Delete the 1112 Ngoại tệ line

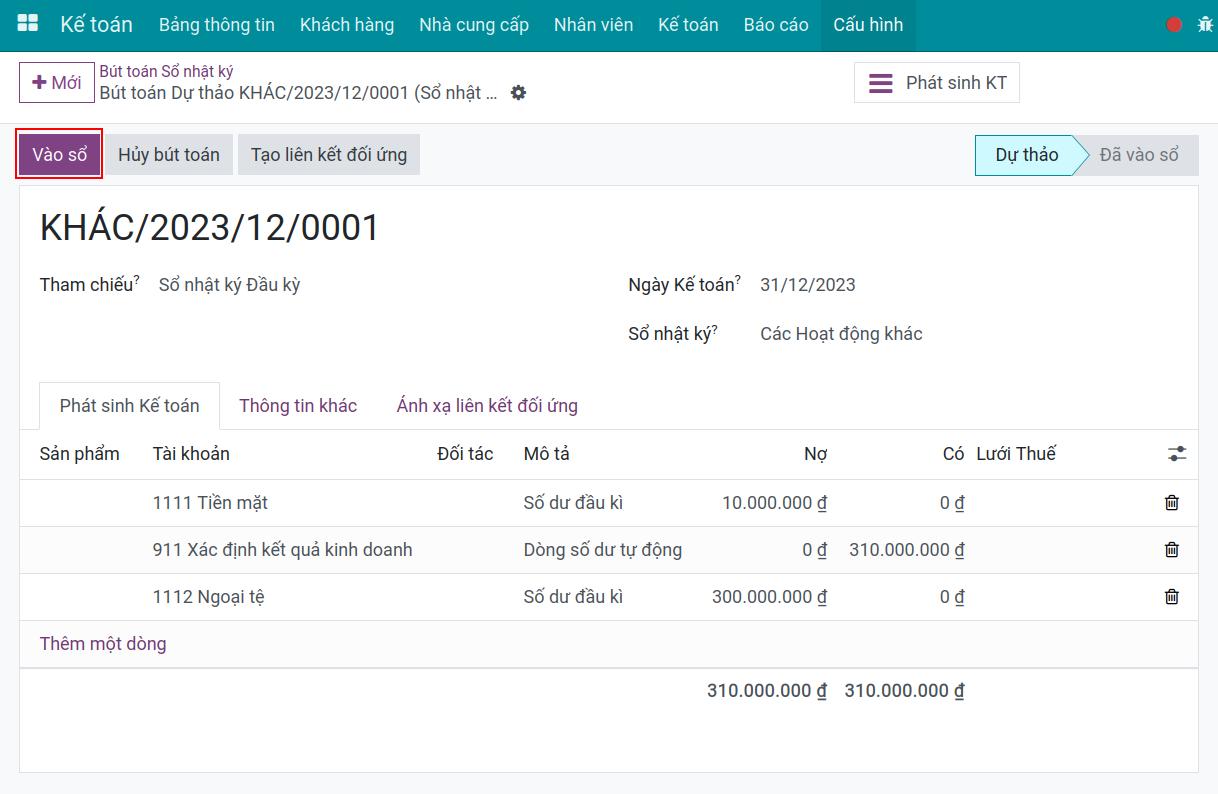click(x=1172, y=597)
